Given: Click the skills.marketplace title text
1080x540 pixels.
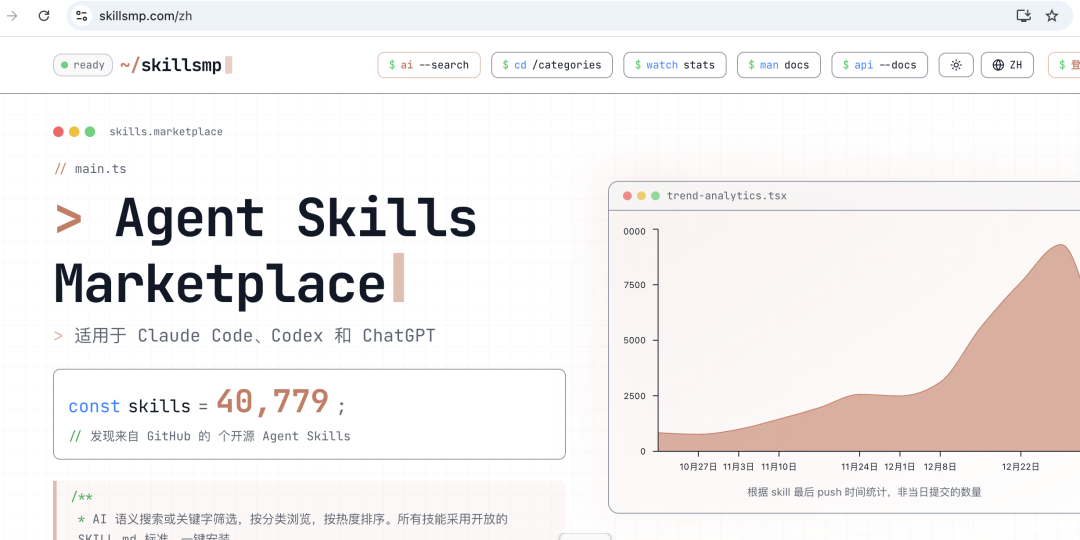Looking at the screenshot, I should (x=166, y=132).
